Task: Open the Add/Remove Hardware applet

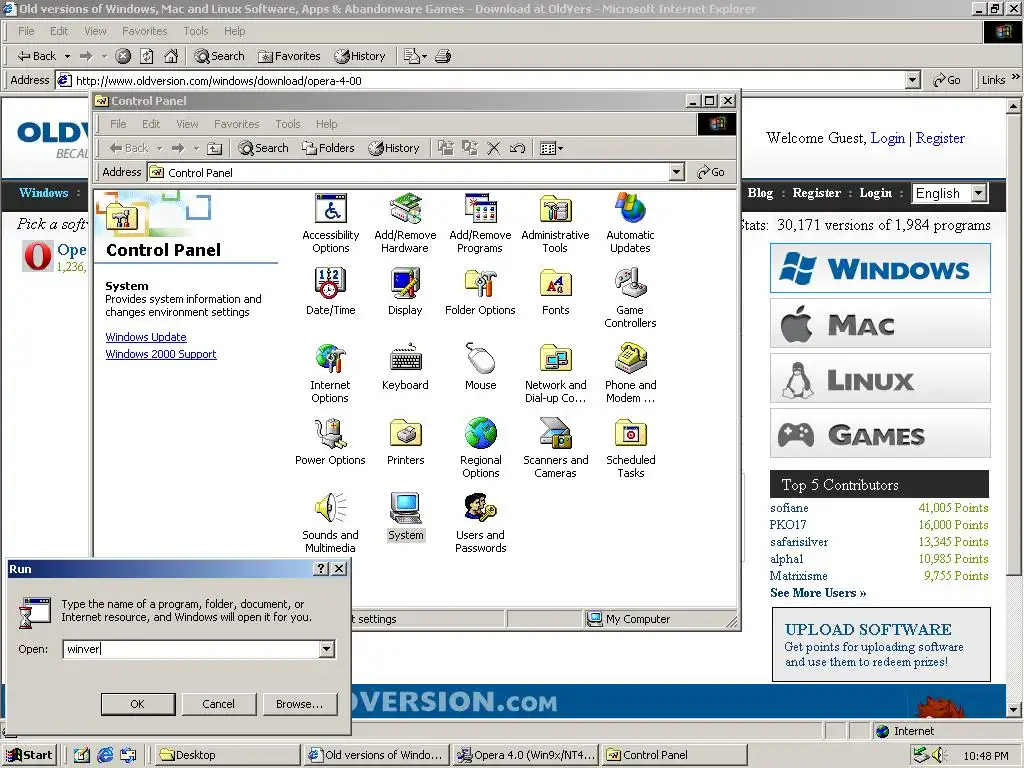Action: pyautogui.click(x=405, y=223)
